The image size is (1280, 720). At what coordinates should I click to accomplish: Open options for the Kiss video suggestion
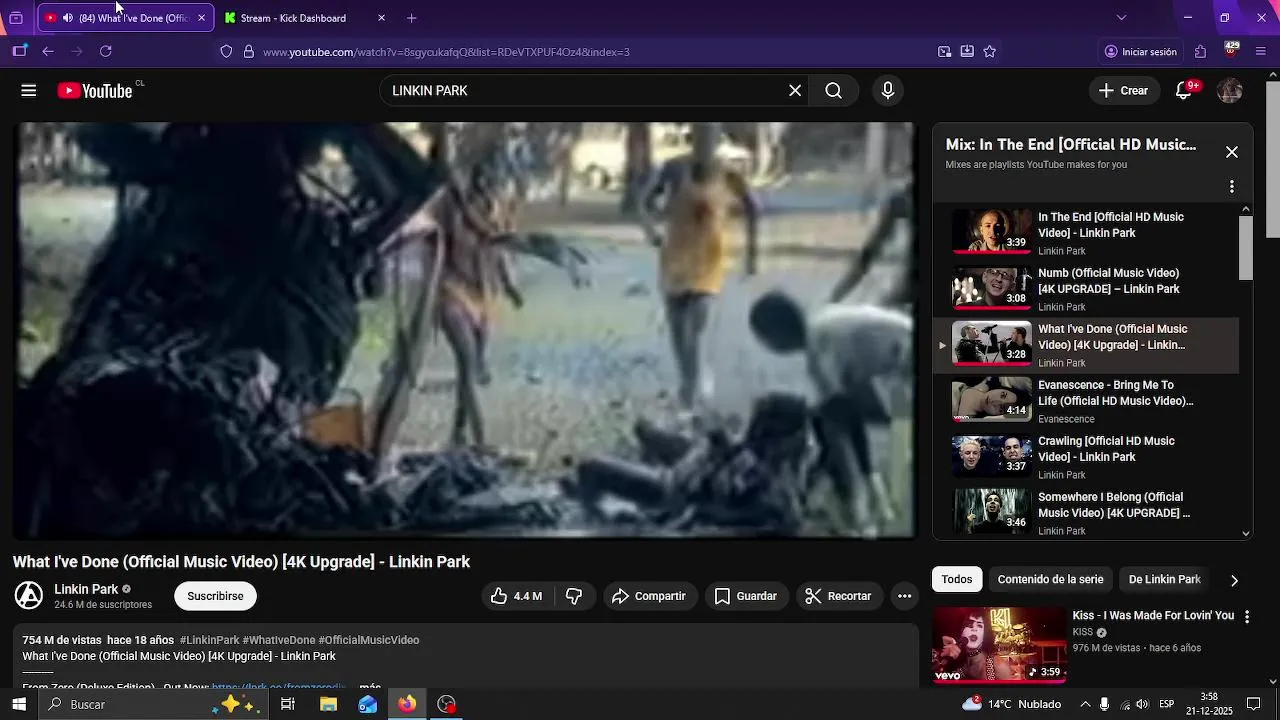point(1247,617)
